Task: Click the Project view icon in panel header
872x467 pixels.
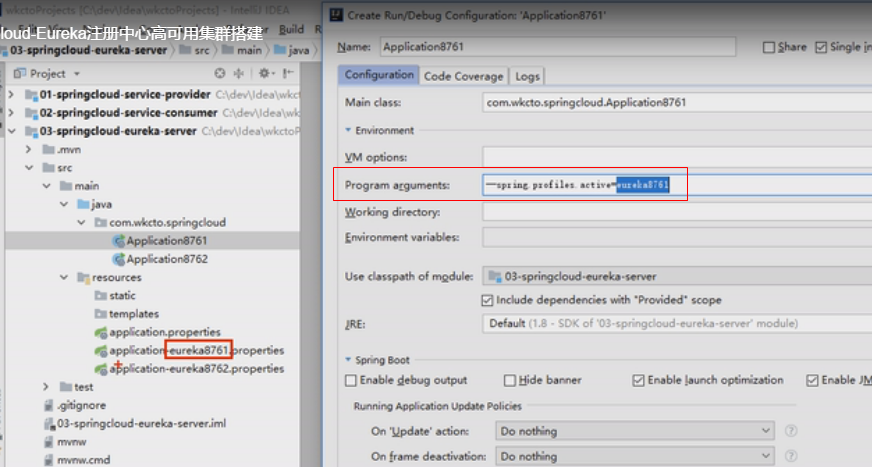Action: [x=20, y=73]
